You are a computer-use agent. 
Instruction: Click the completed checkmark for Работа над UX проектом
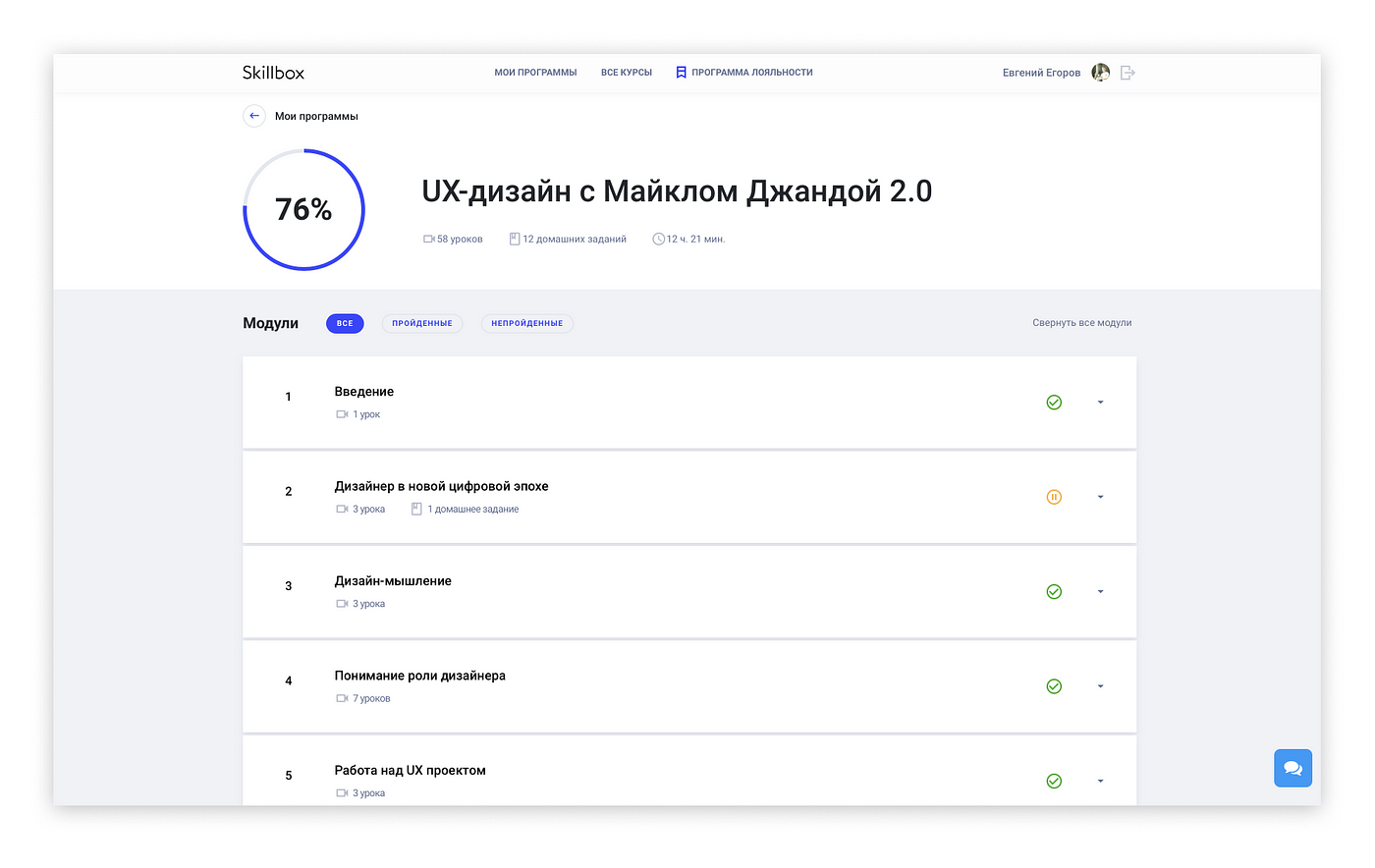1054,782
